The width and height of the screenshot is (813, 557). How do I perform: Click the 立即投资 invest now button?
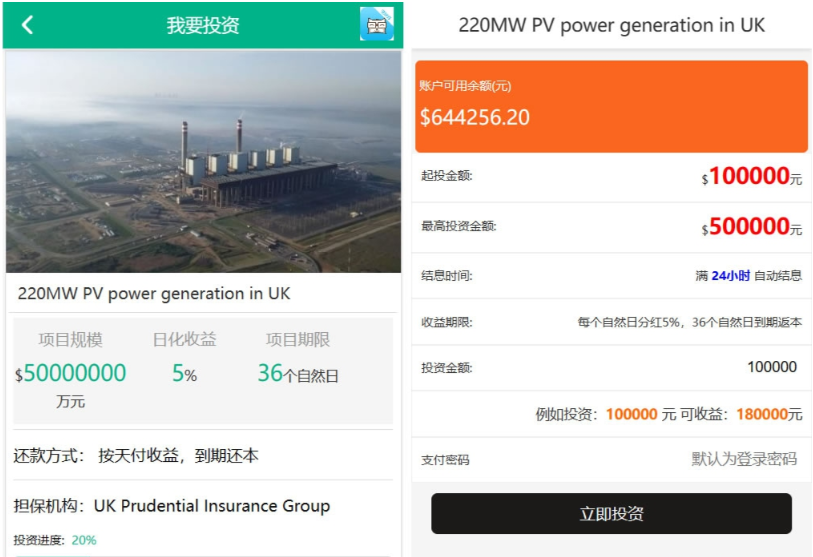pyautogui.click(x=611, y=514)
